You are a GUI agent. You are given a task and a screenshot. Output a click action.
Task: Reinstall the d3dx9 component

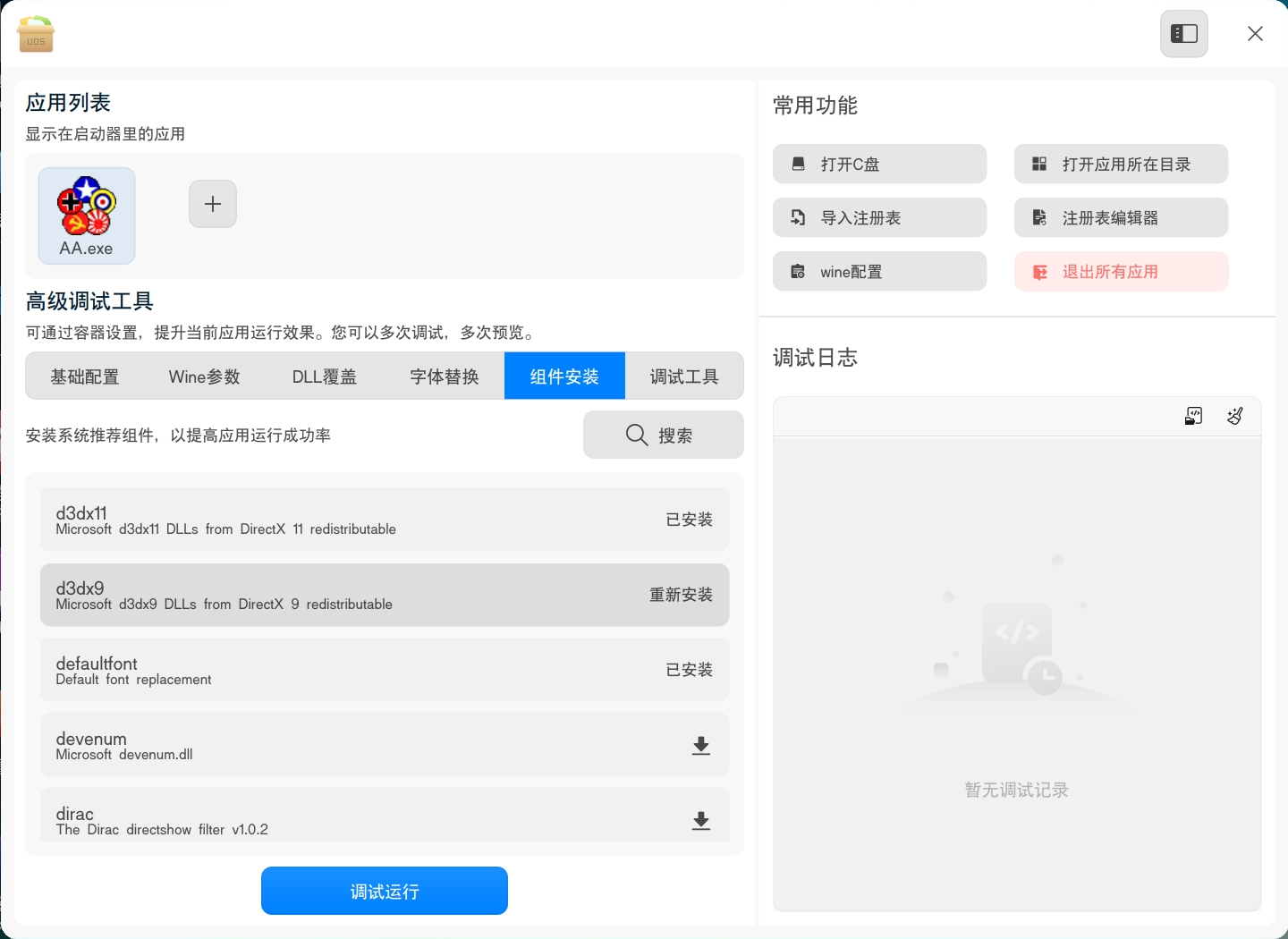(681, 595)
